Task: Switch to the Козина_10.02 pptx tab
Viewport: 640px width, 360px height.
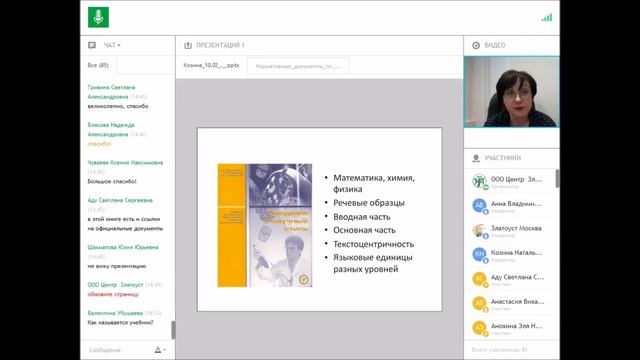Action: point(211,65)
